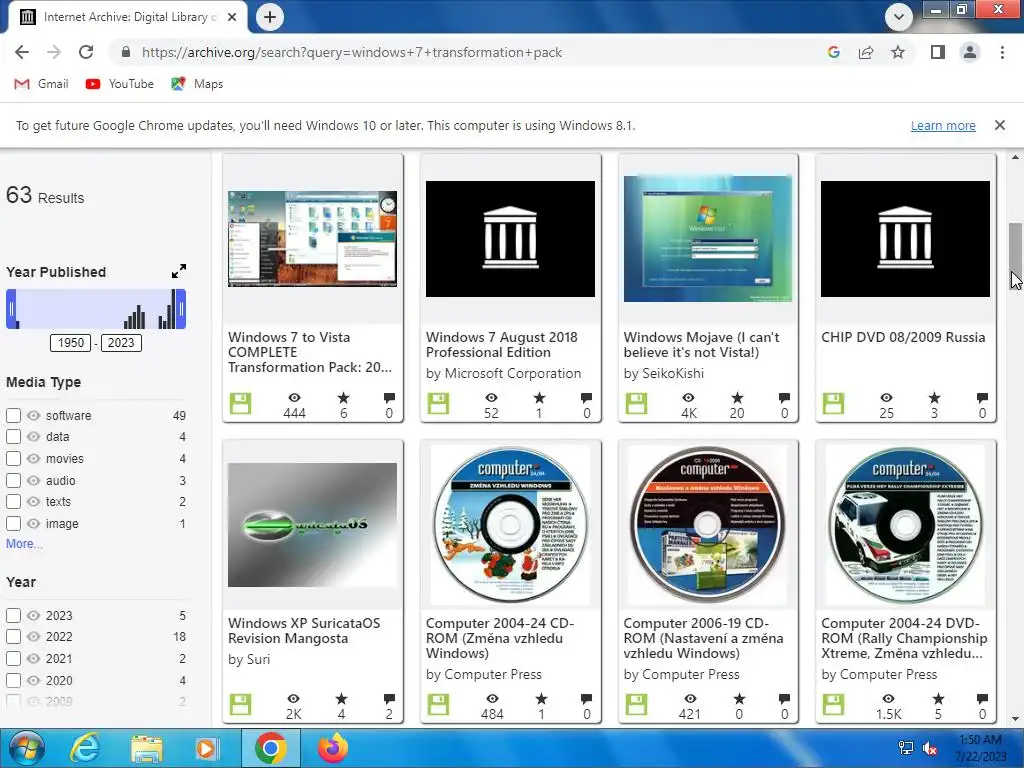Expand the Year Published histogram

(178, 271)
